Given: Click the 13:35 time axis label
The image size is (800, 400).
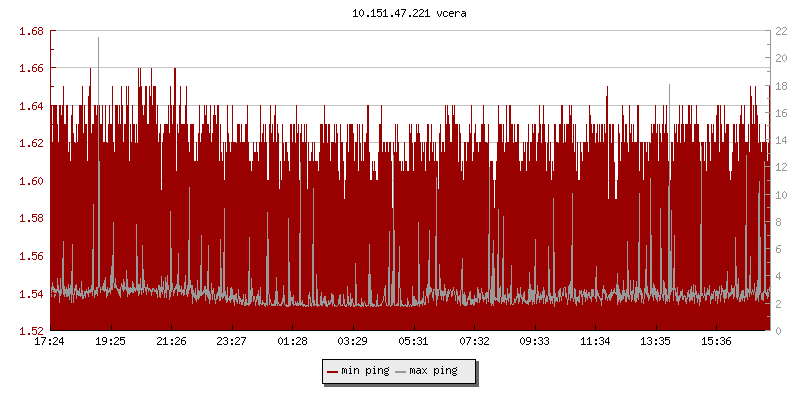Looking at the screenshot, I should tap(656, 341).
